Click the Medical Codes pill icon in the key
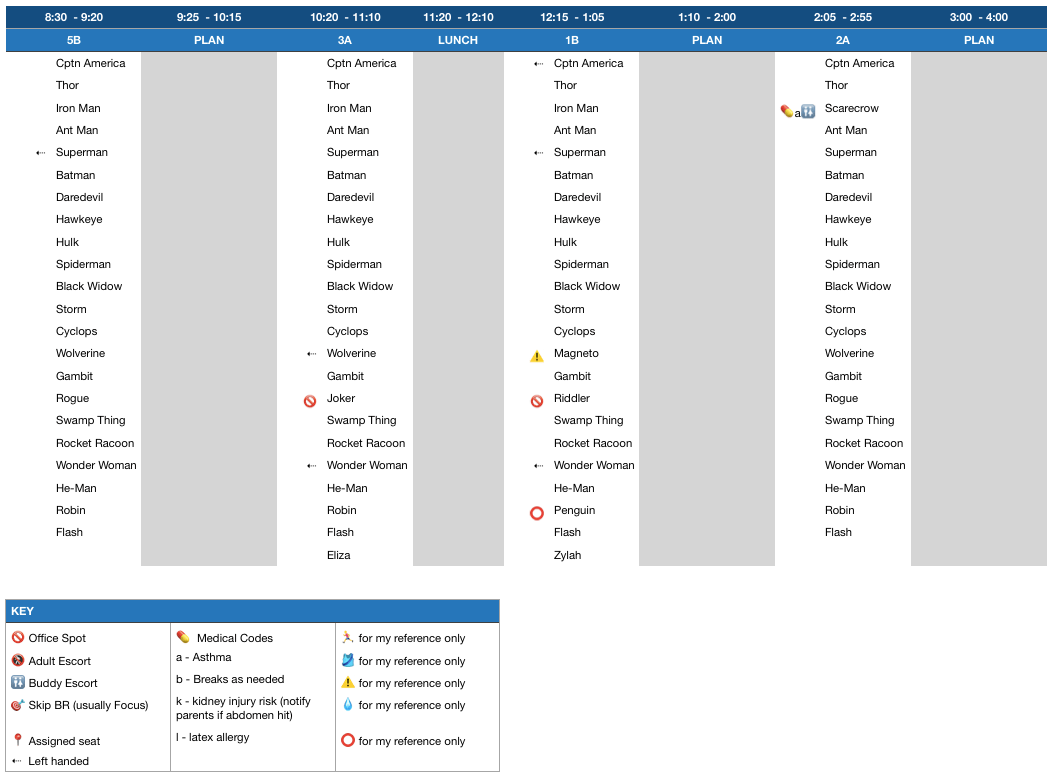 click(x=183, y=636)
